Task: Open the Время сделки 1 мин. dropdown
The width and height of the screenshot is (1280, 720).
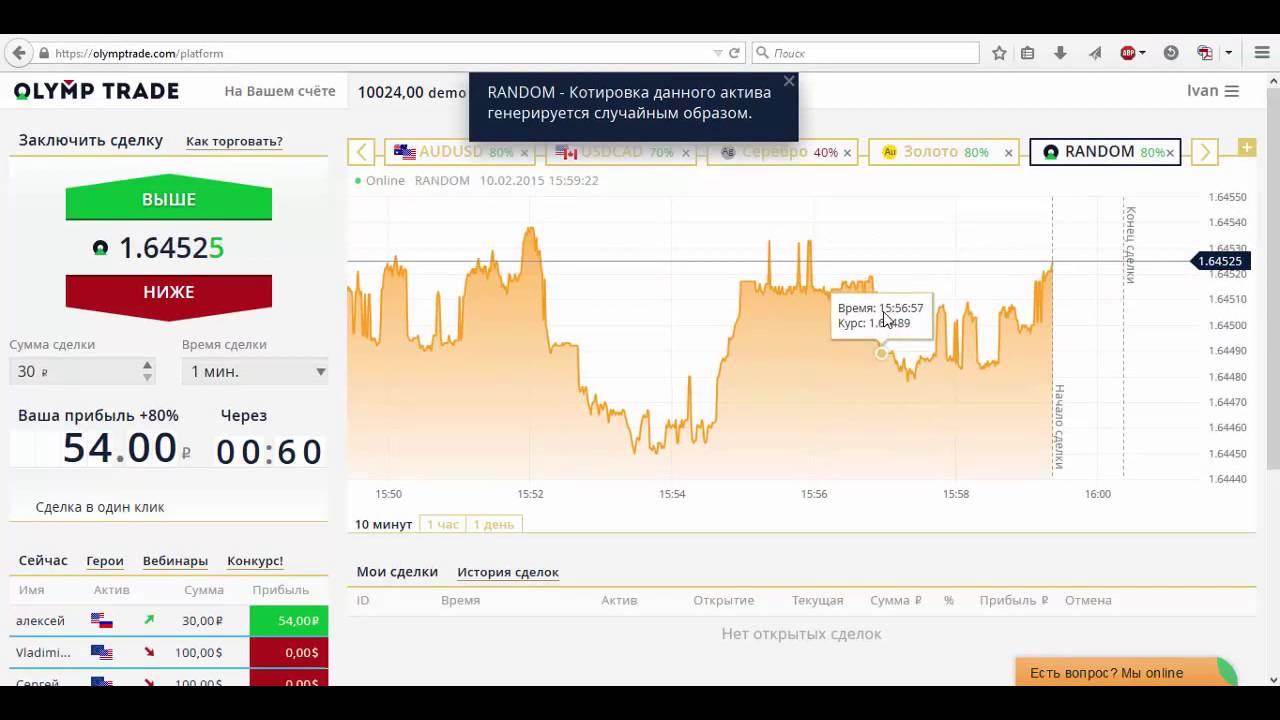Action: pos(255,371)
